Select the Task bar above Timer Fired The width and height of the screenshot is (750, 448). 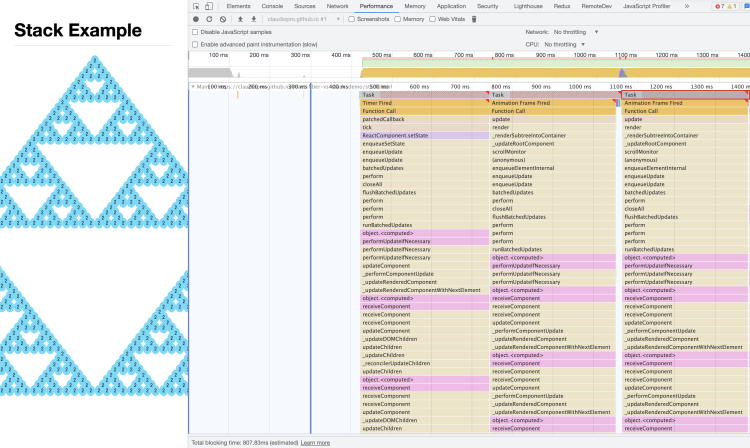pos(424,95)
